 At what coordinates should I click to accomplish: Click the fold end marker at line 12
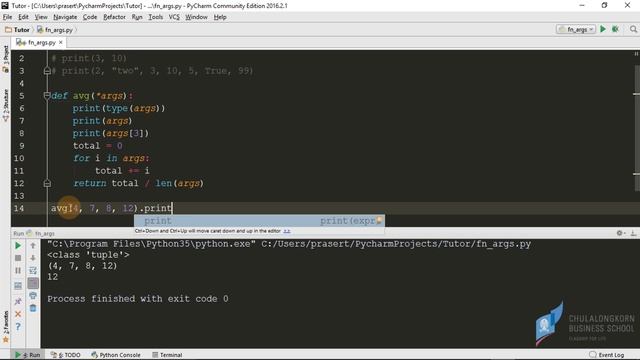47,184
